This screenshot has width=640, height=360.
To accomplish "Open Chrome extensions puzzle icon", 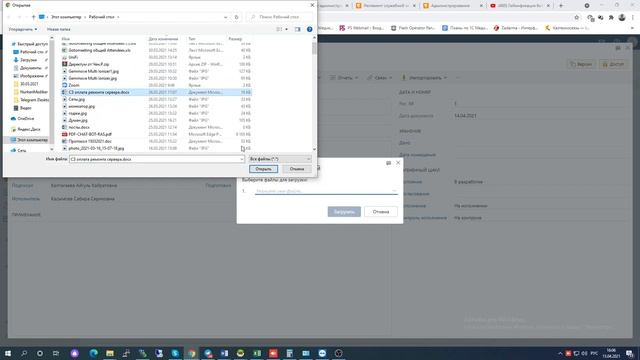I will [x=611, y=17].
